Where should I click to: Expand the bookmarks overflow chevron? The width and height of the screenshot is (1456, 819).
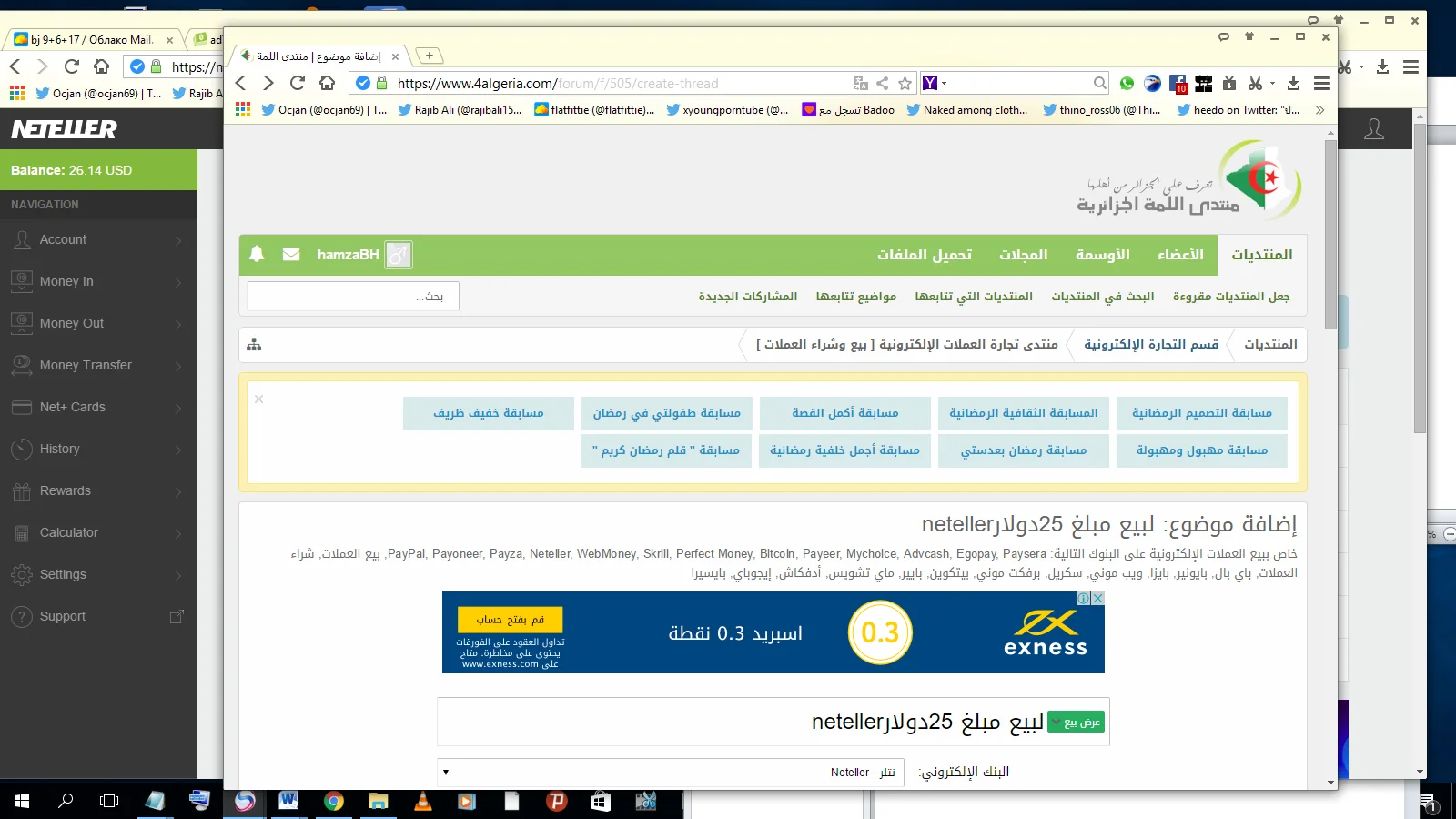coord(1319,110)
